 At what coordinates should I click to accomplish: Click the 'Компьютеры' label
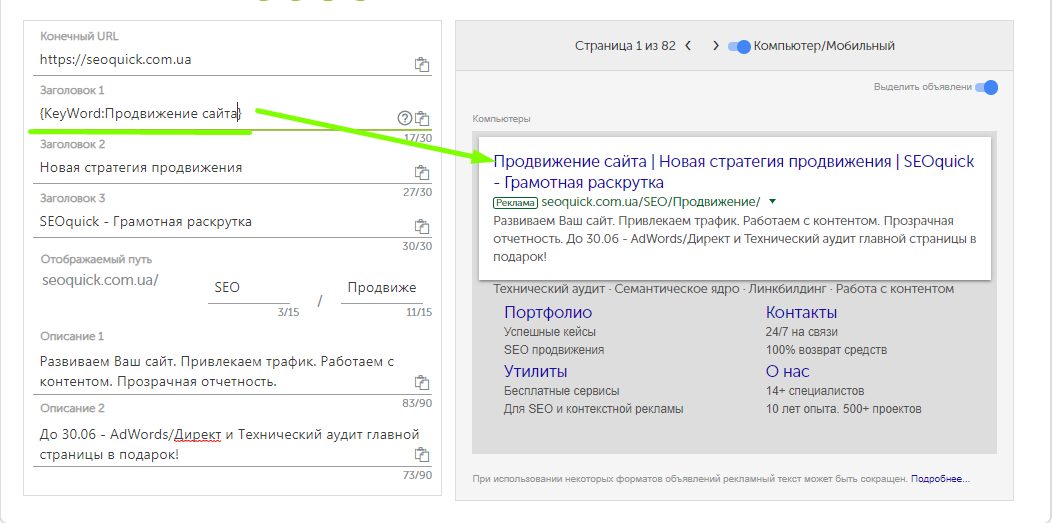(x=501, y=119)
